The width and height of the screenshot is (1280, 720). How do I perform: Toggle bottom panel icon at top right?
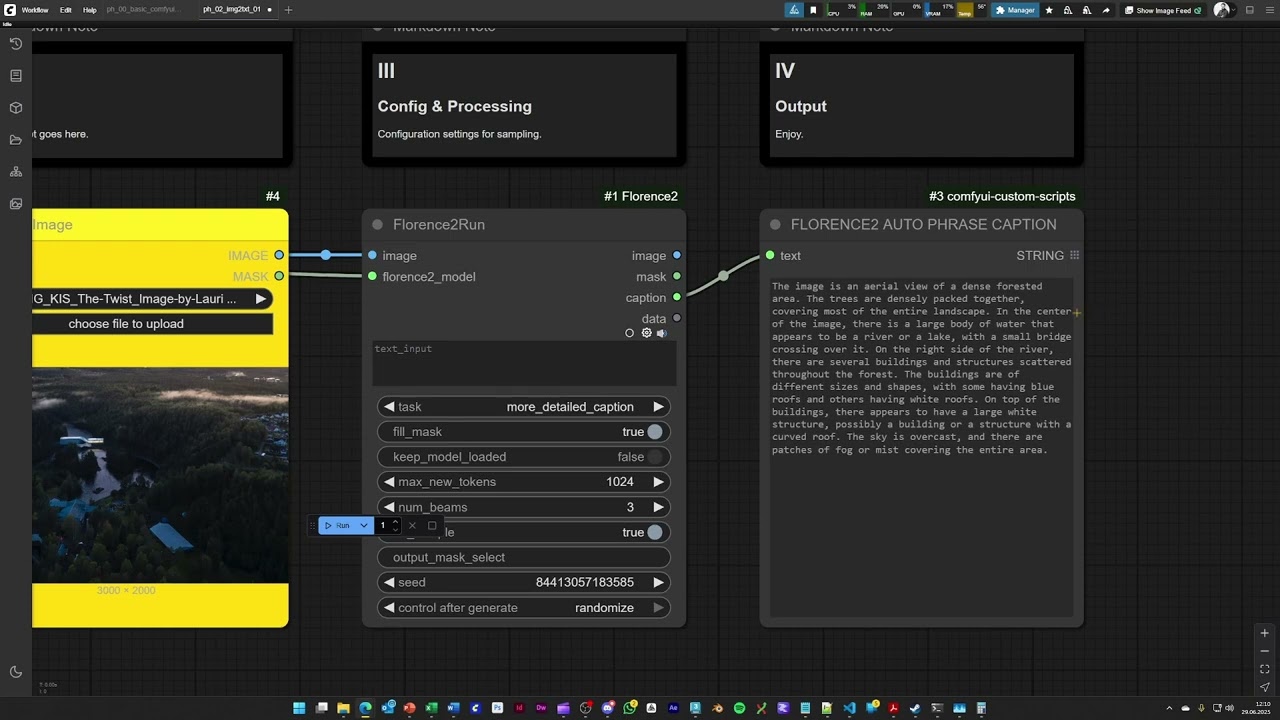pyautogui.click(x=1249, y=10)
